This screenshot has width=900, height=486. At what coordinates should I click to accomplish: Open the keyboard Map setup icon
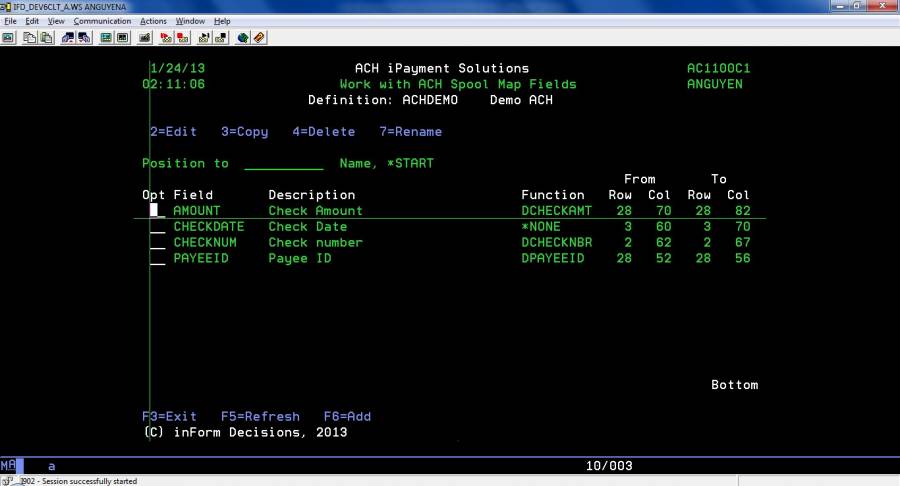144,38
